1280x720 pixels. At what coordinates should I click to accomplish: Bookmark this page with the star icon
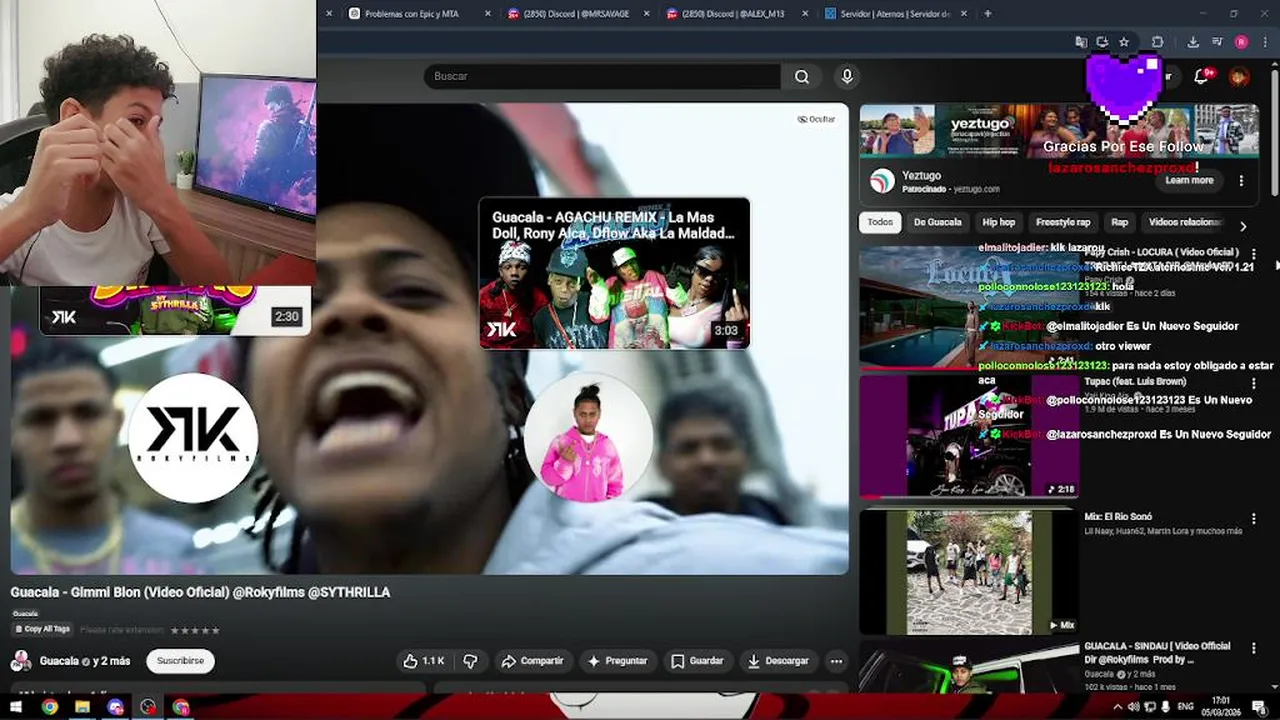[x=1124, y=42]
